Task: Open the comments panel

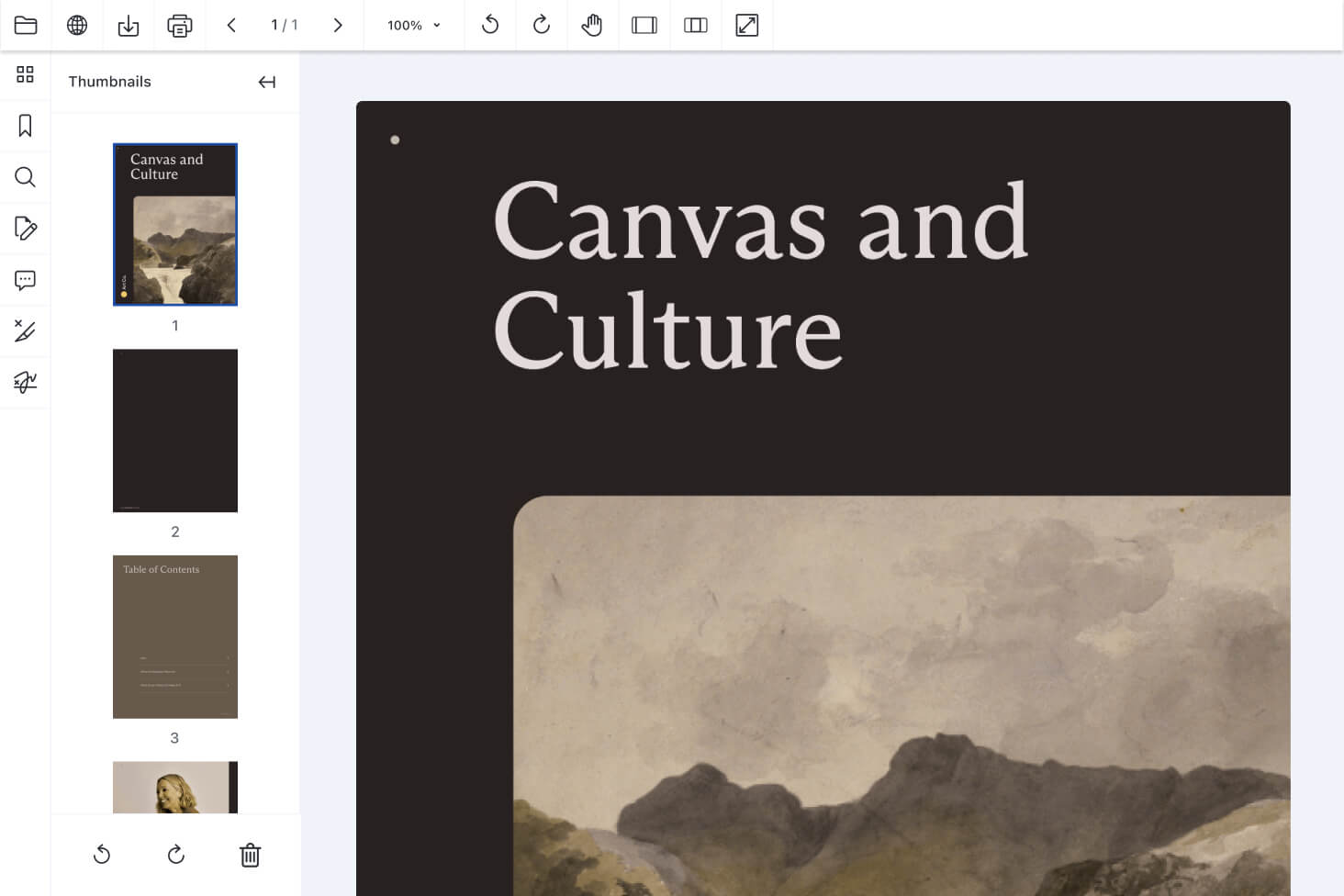Action: 25,280
